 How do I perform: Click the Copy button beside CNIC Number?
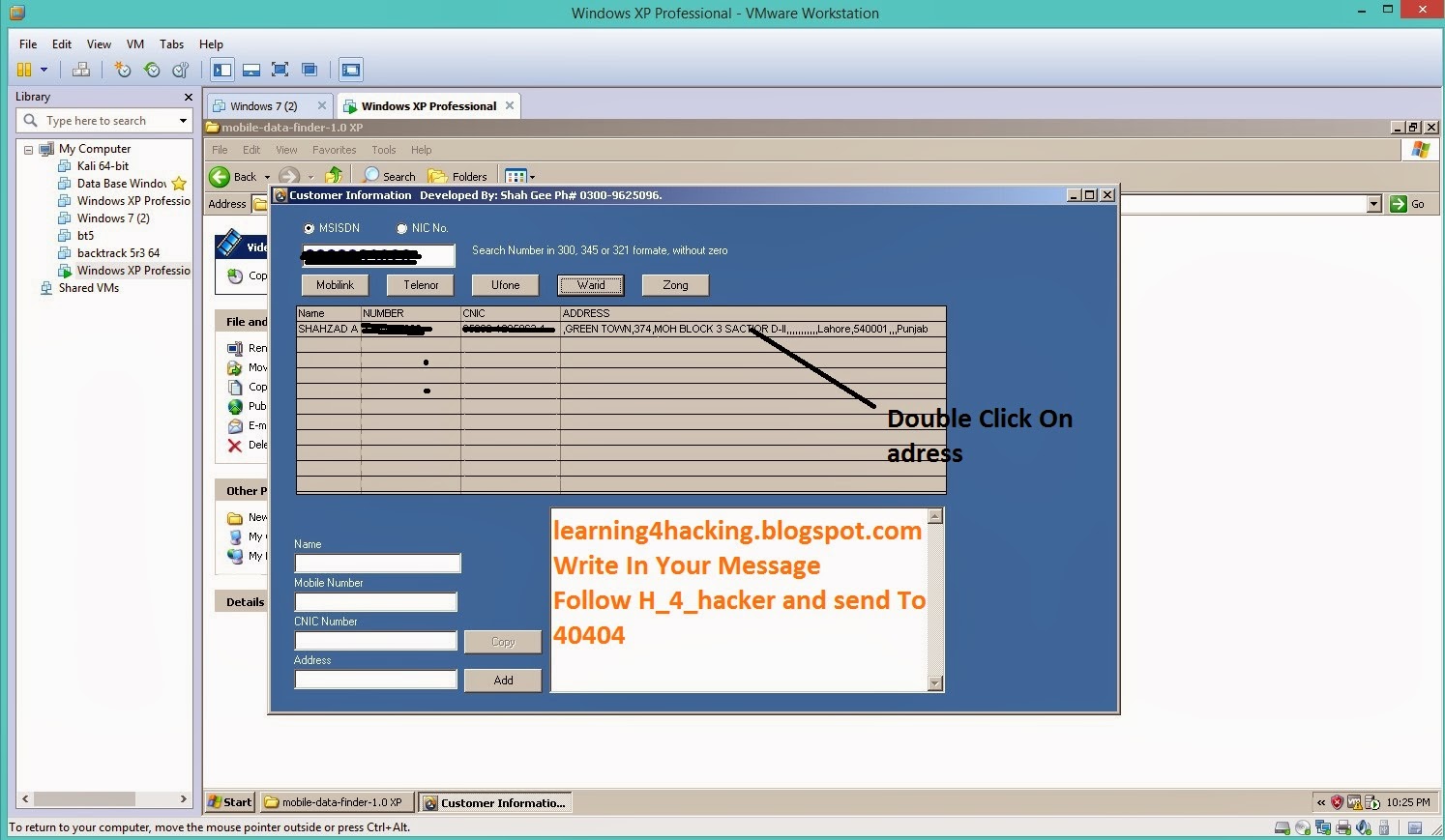coord(503,642)
